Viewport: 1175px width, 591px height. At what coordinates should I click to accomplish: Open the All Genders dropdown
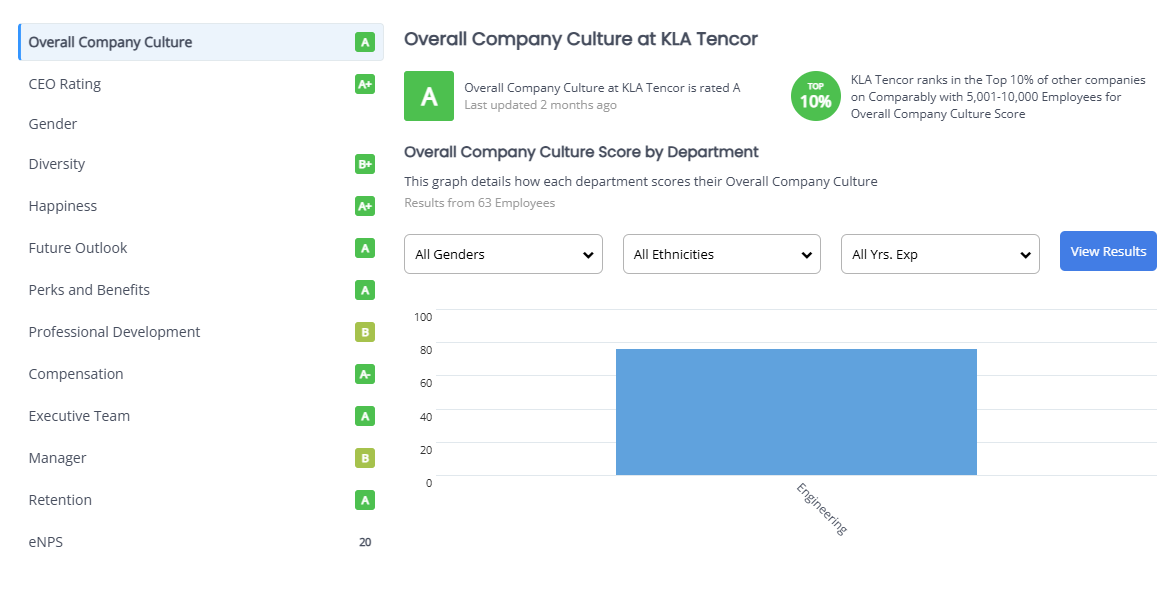504,254
